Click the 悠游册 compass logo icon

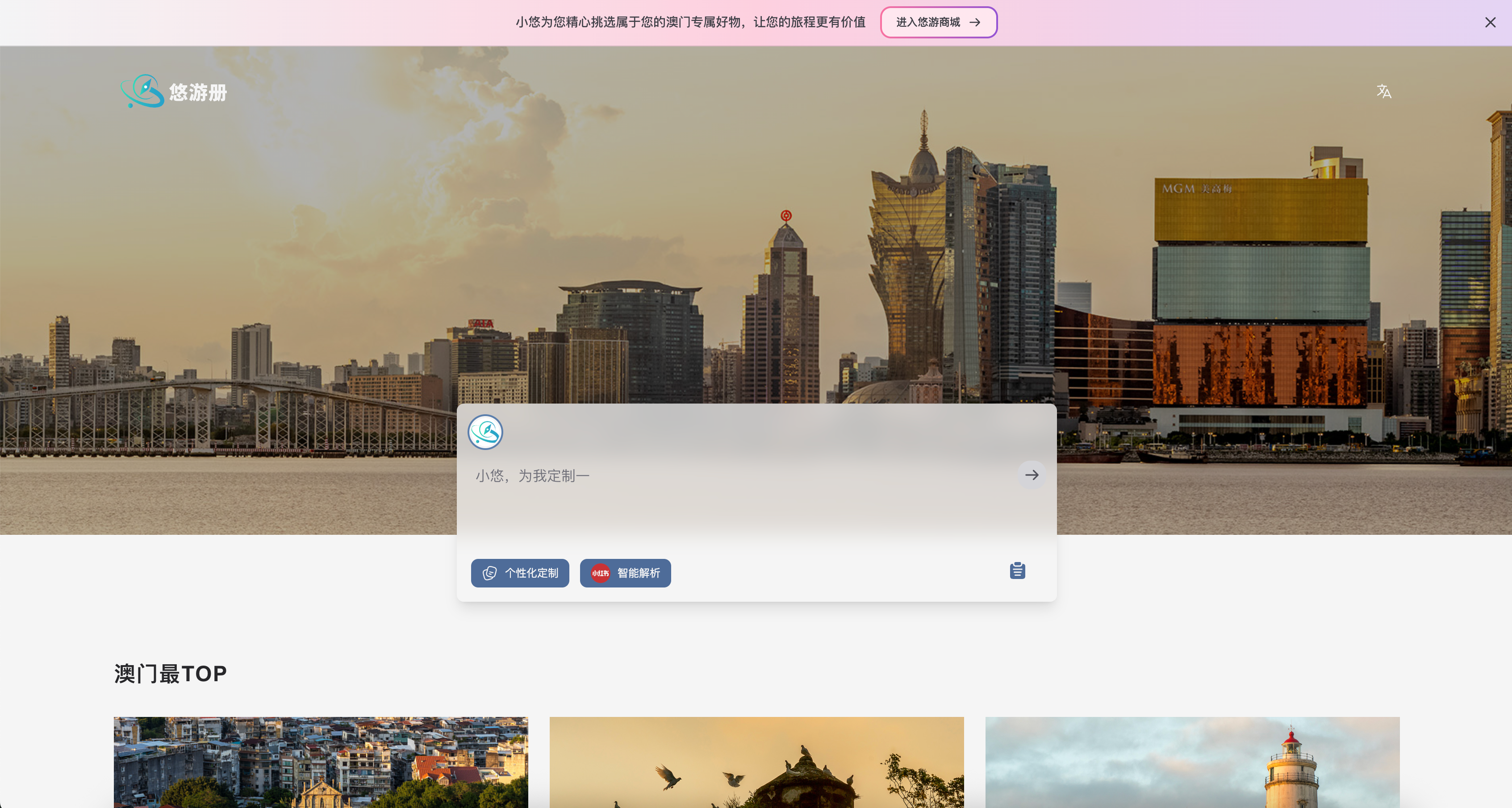point(142,91)
